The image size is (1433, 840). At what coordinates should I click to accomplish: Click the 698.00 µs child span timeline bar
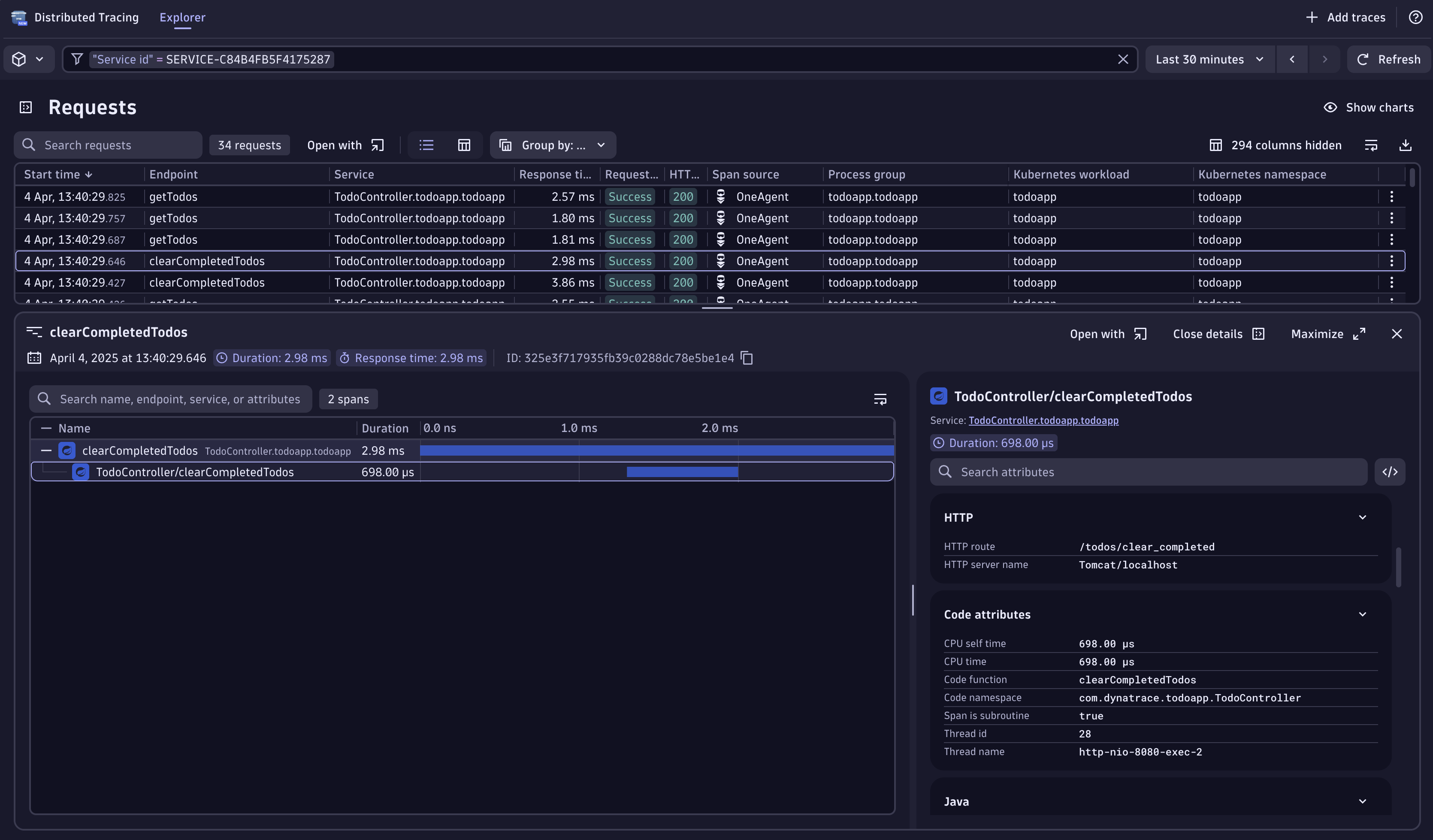pos(682,472)
